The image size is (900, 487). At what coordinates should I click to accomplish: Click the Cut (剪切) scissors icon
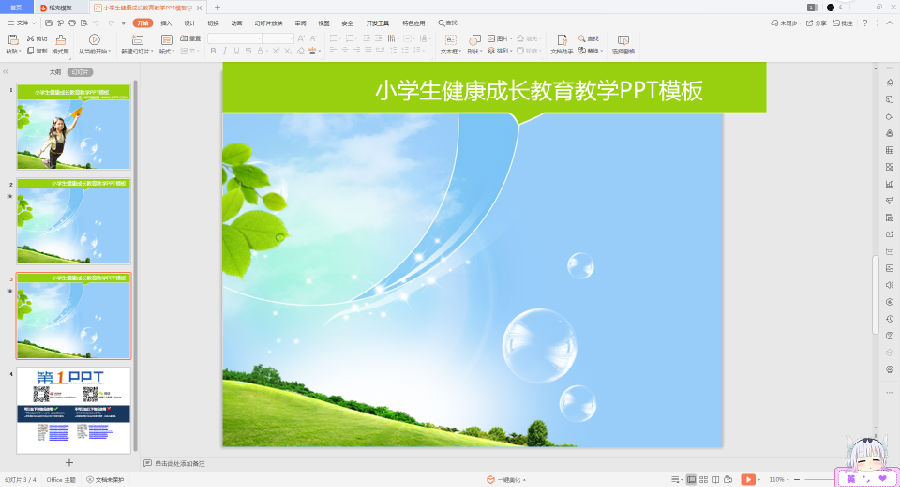pyautogui.click(x=30, y=38)
